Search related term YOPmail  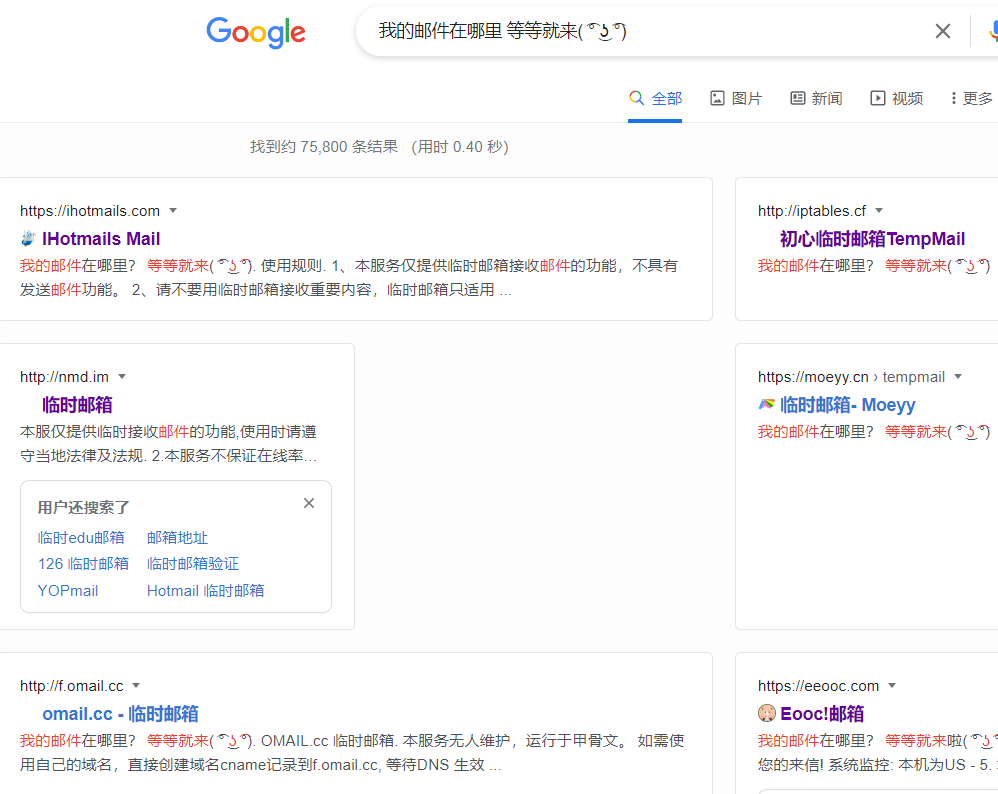pyautogui.click(x=67, y=591)
